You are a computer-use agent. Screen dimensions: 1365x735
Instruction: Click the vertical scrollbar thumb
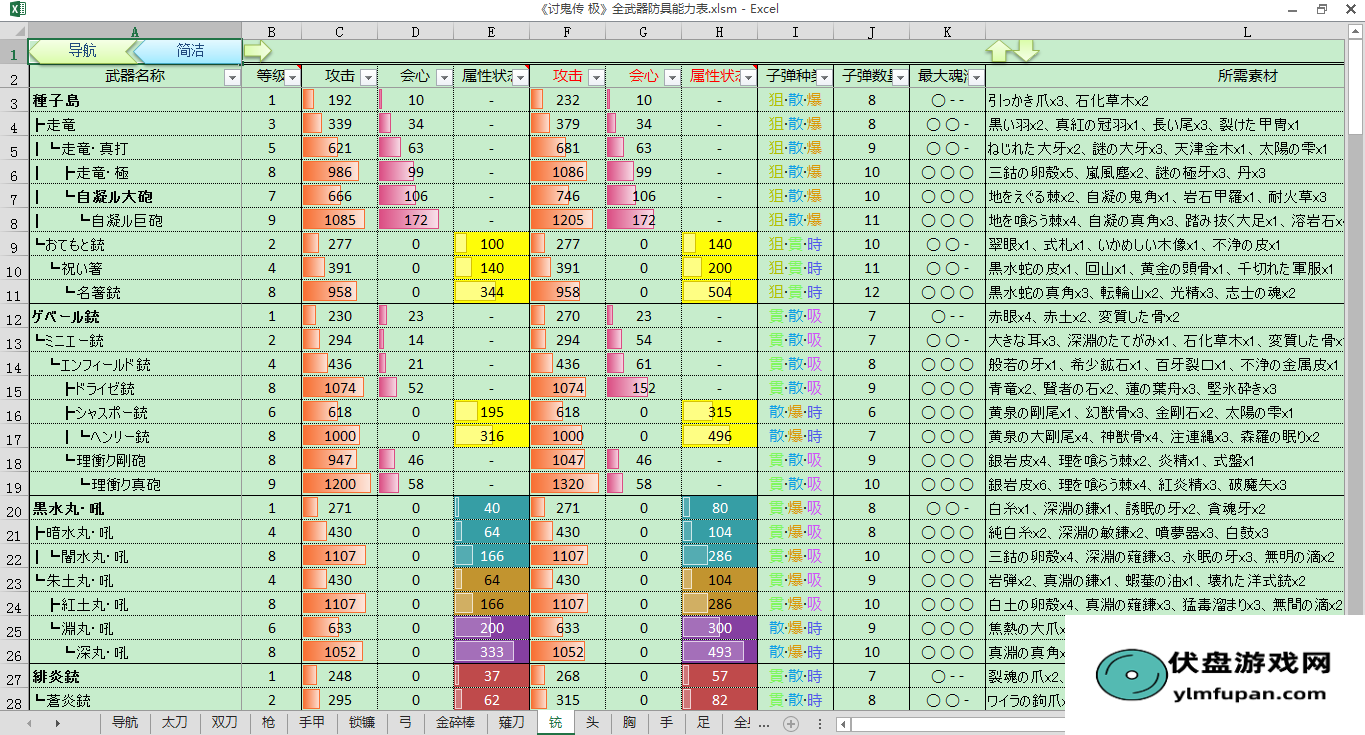[x=1356, y=89]
